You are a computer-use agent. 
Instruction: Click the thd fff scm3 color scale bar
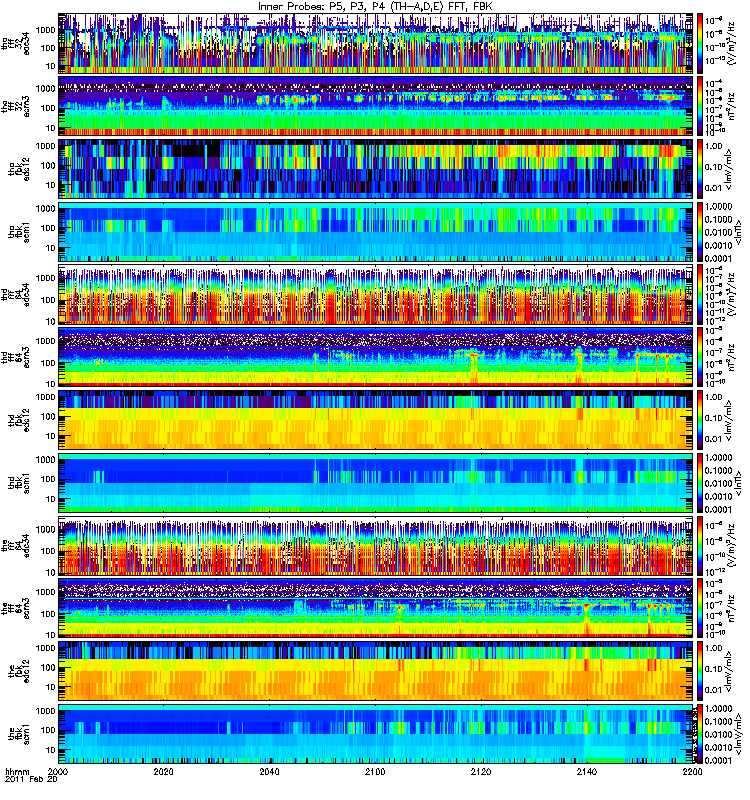pyautogui.click(x=700, y=357)
